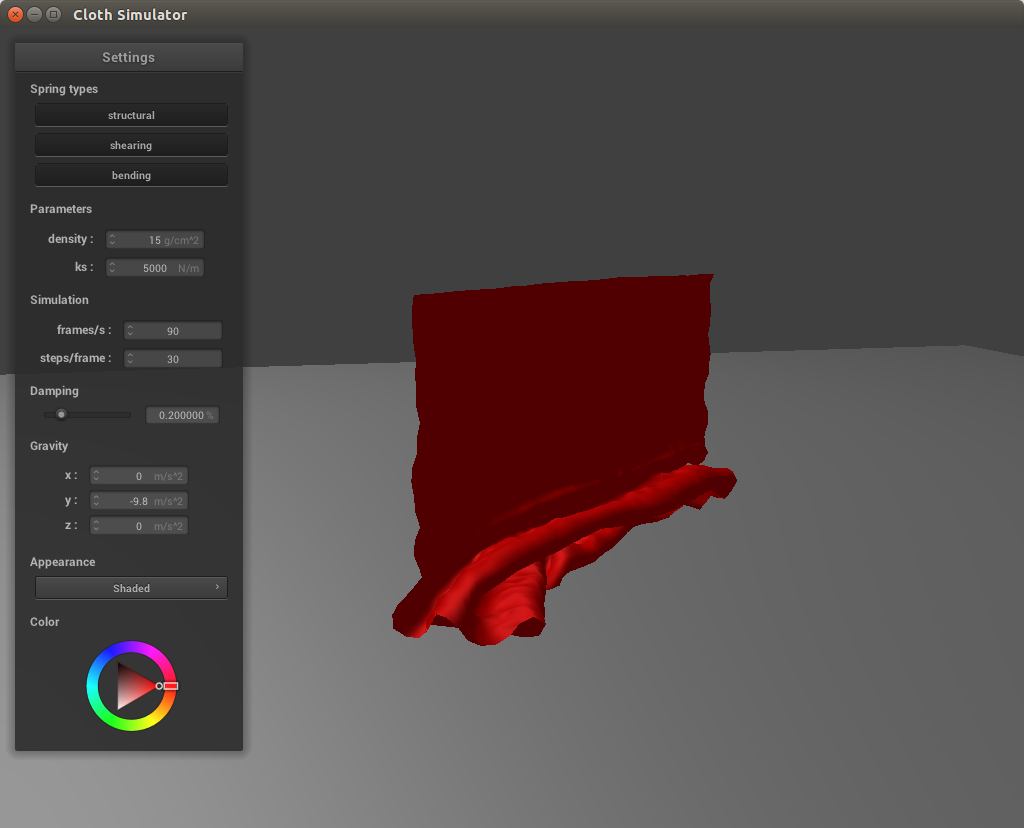Click the damping percentage value field
This screenshot has height=828, width=1024.
(x=182, y=415)
